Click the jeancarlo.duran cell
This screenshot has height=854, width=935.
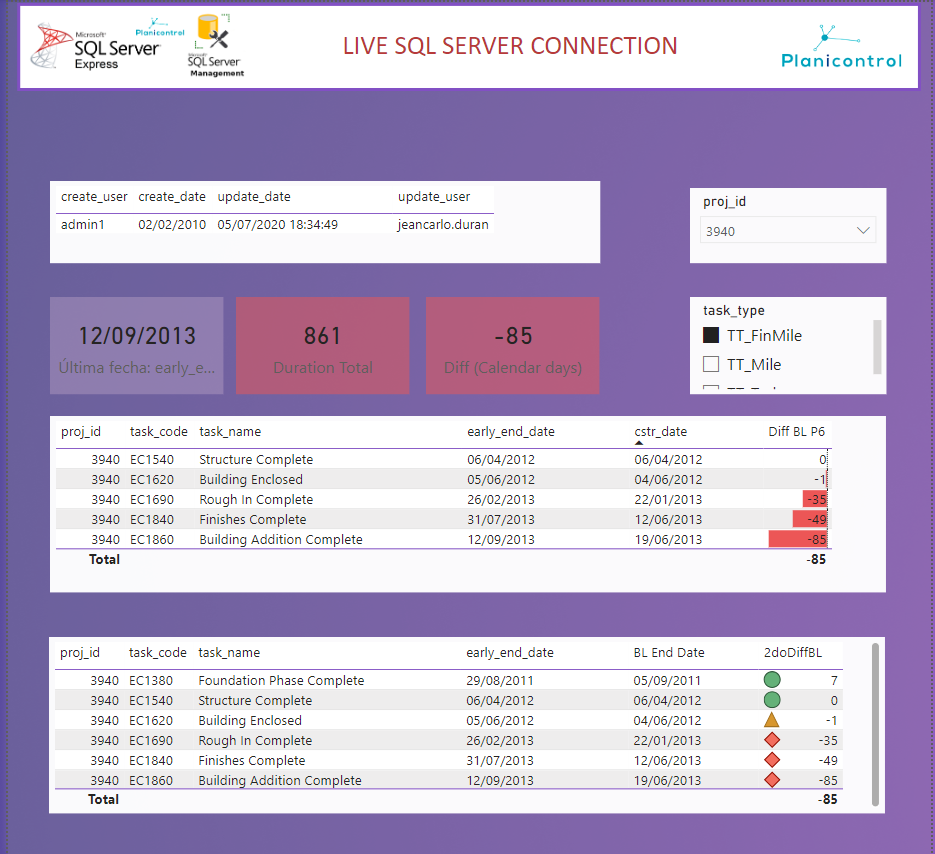coord(443,224)
